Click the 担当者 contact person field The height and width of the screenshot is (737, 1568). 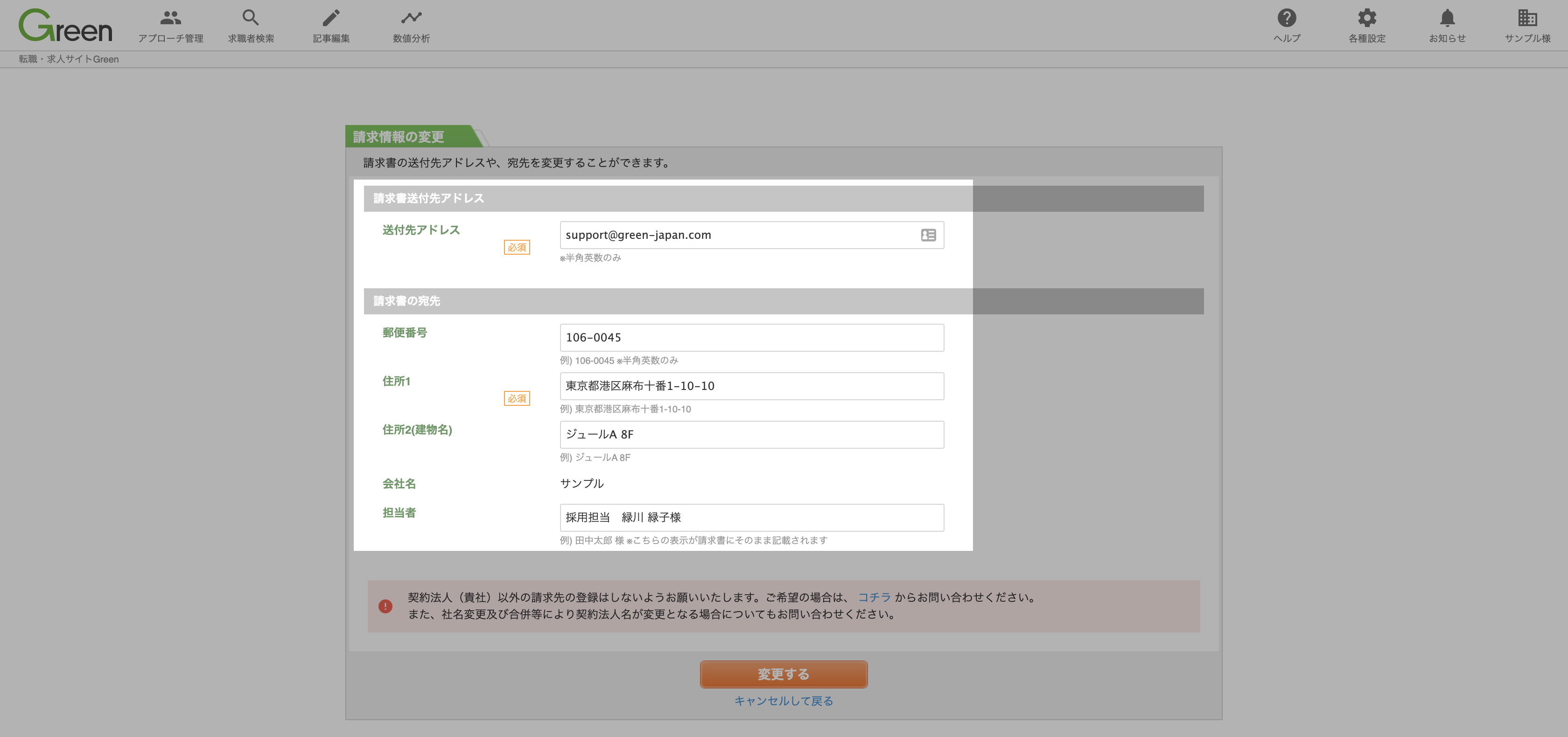(x=752, y=517)
